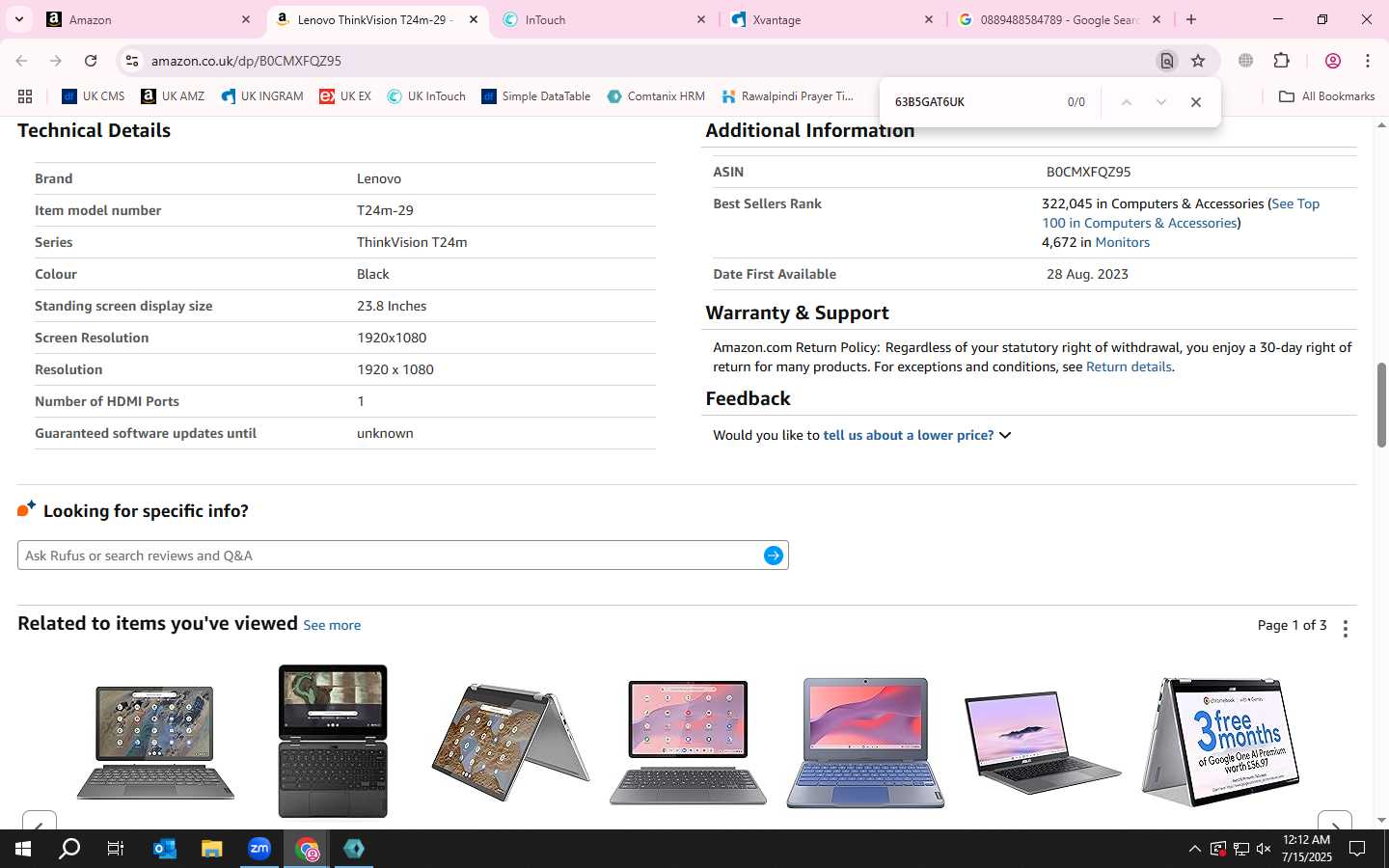Open Zoom from the taskbar
This screenshot has width=1389, height=868.
259,849
